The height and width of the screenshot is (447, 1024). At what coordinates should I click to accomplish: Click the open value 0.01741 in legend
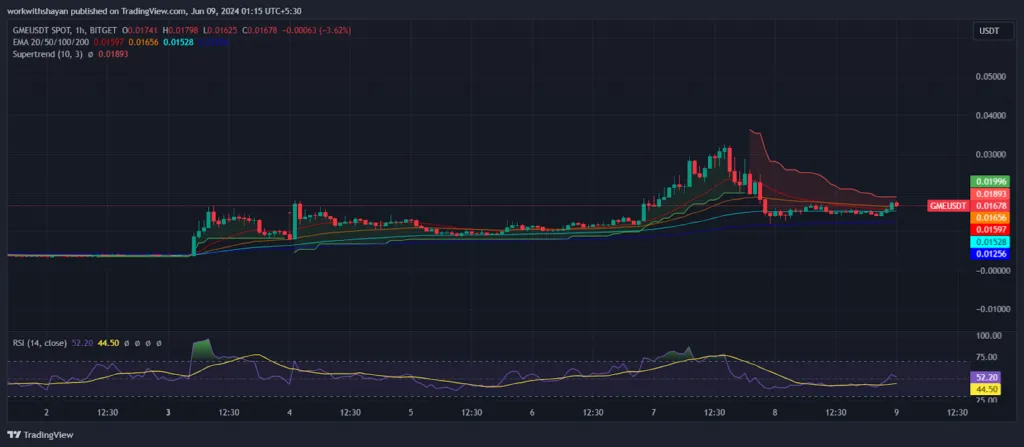(142, 30)
